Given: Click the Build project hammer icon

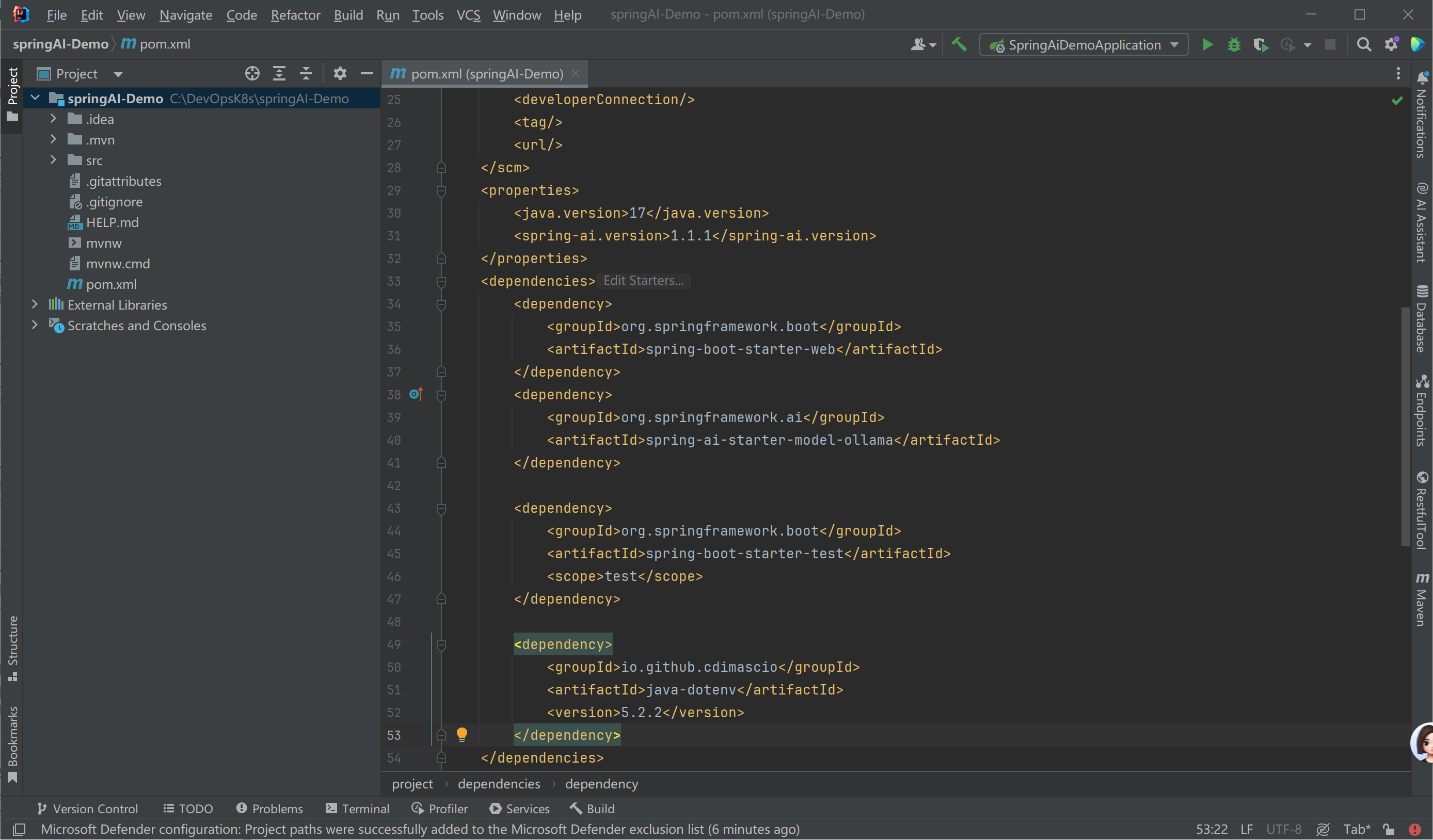Looking at the screenshot, I should point(959,44).
